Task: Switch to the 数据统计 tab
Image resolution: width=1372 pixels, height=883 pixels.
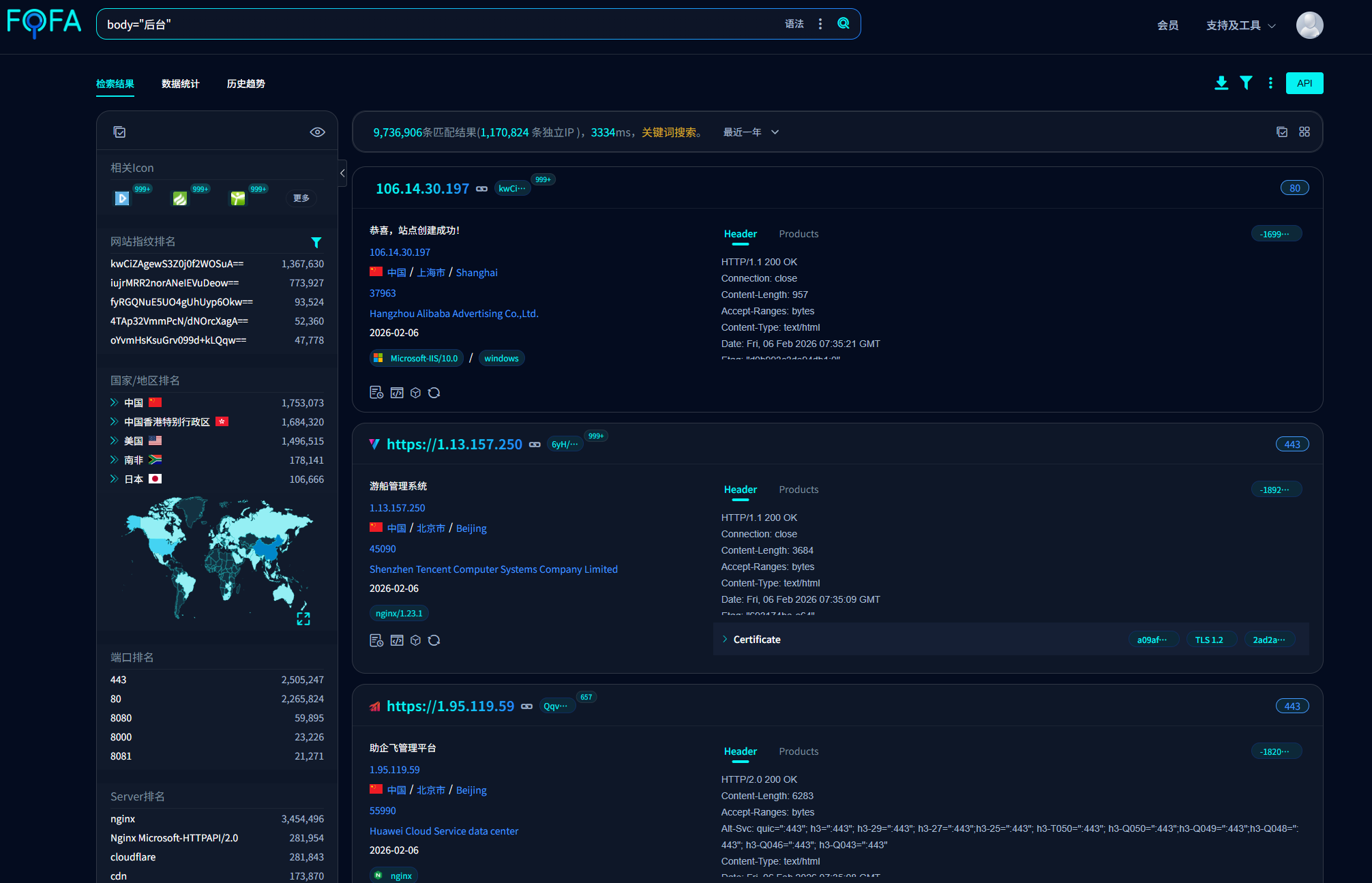Action: pyautogui.click(x=181, y=84)
